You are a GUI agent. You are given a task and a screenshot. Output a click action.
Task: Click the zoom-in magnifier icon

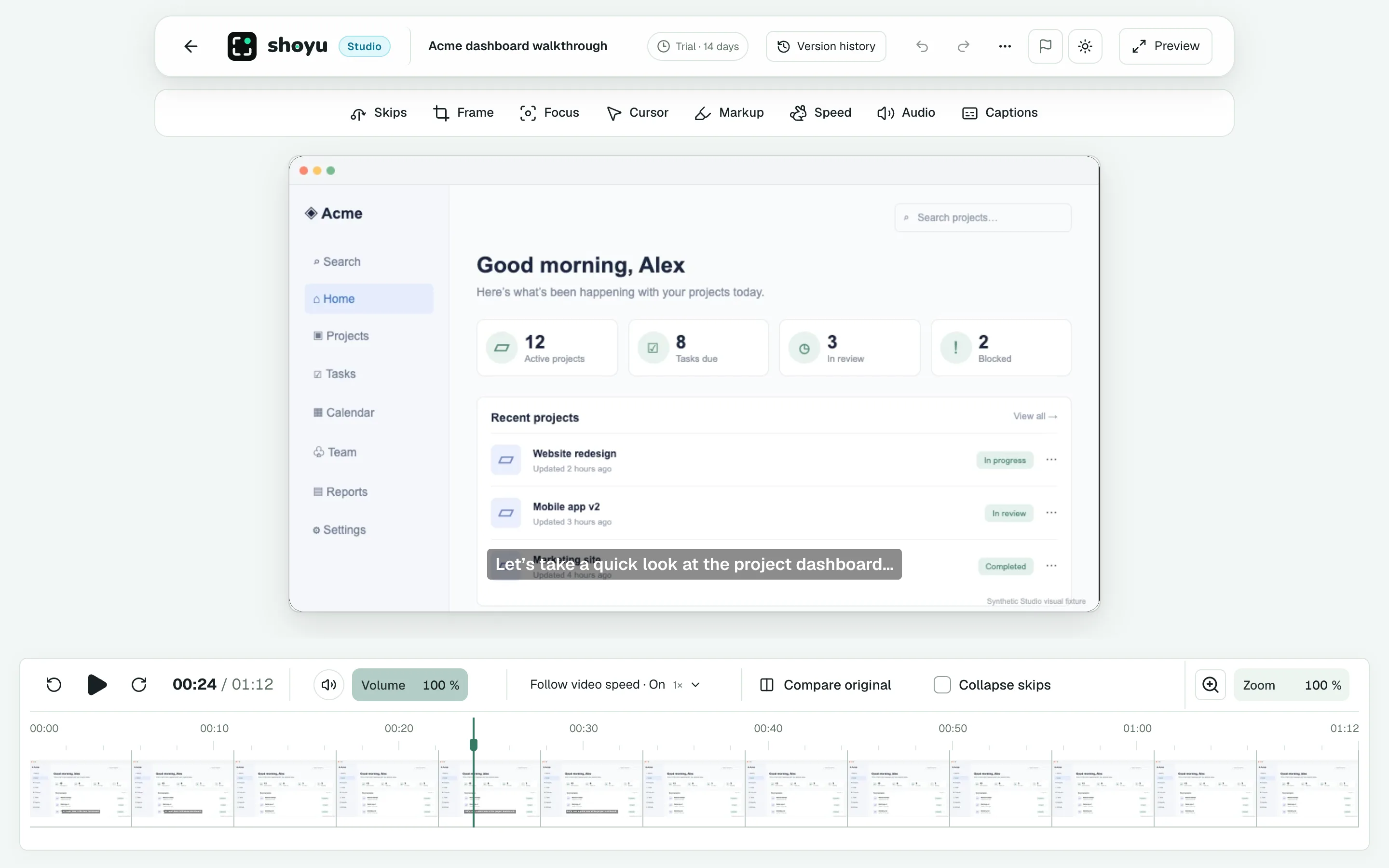[x=1210, y=684]
